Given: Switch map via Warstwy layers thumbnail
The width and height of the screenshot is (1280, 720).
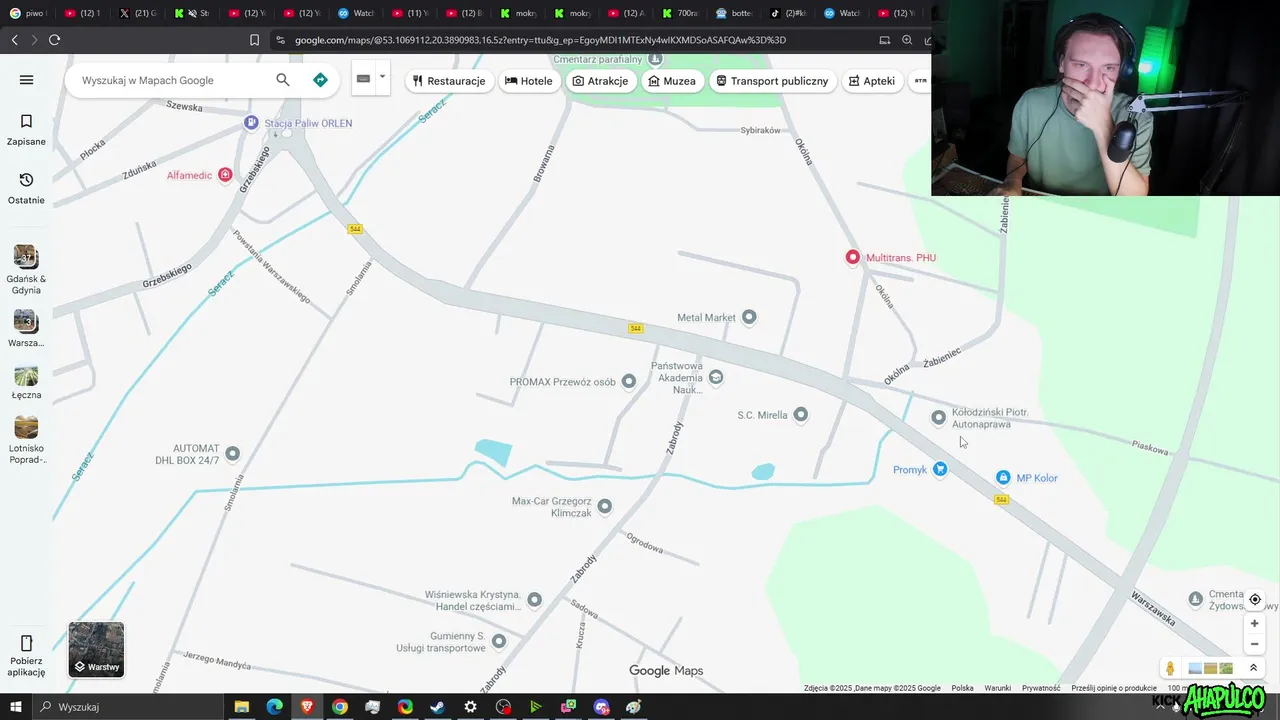Looking at the screenshot, I should (96, 649).
